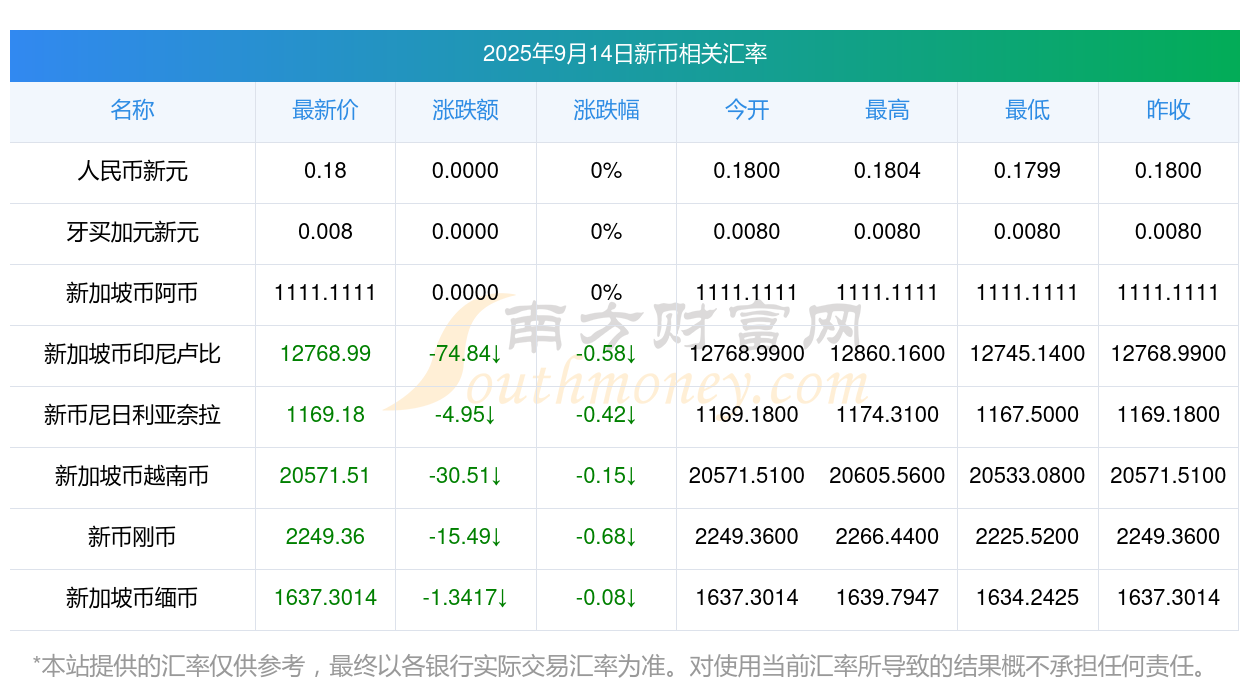Viewport: 1250px width, 698px height.
Task: Click the change amount -4.95↓
Action: [466, 415]
